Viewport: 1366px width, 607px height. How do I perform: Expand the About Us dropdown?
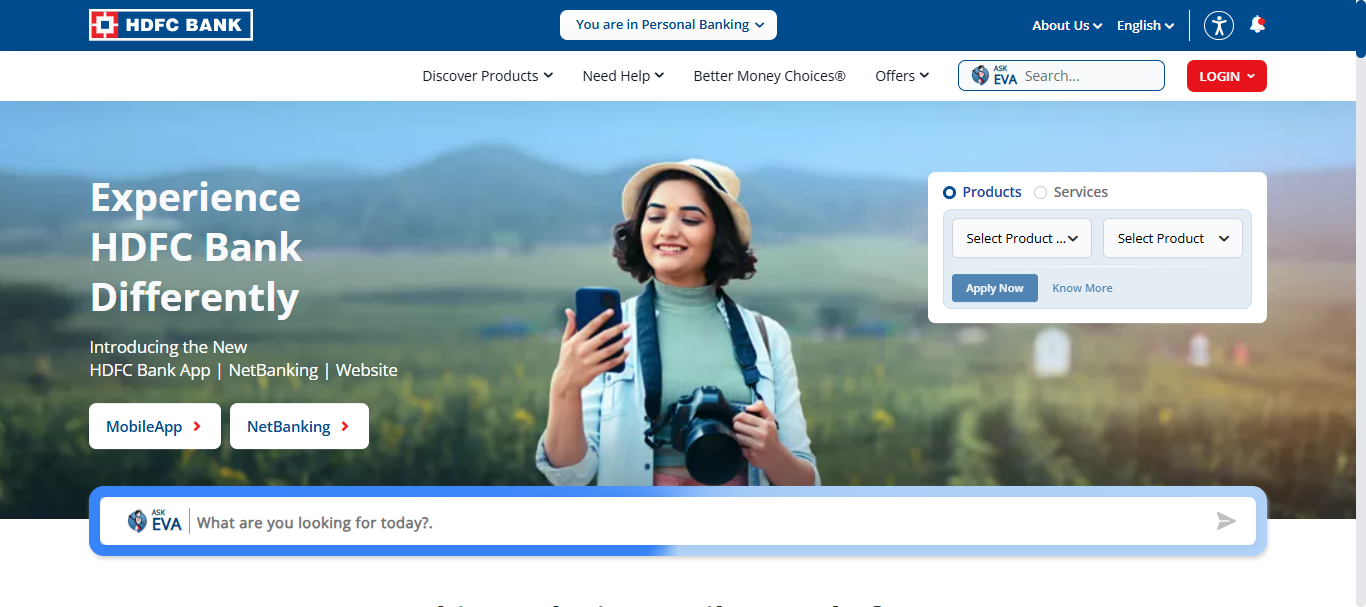click(1067, 26)
